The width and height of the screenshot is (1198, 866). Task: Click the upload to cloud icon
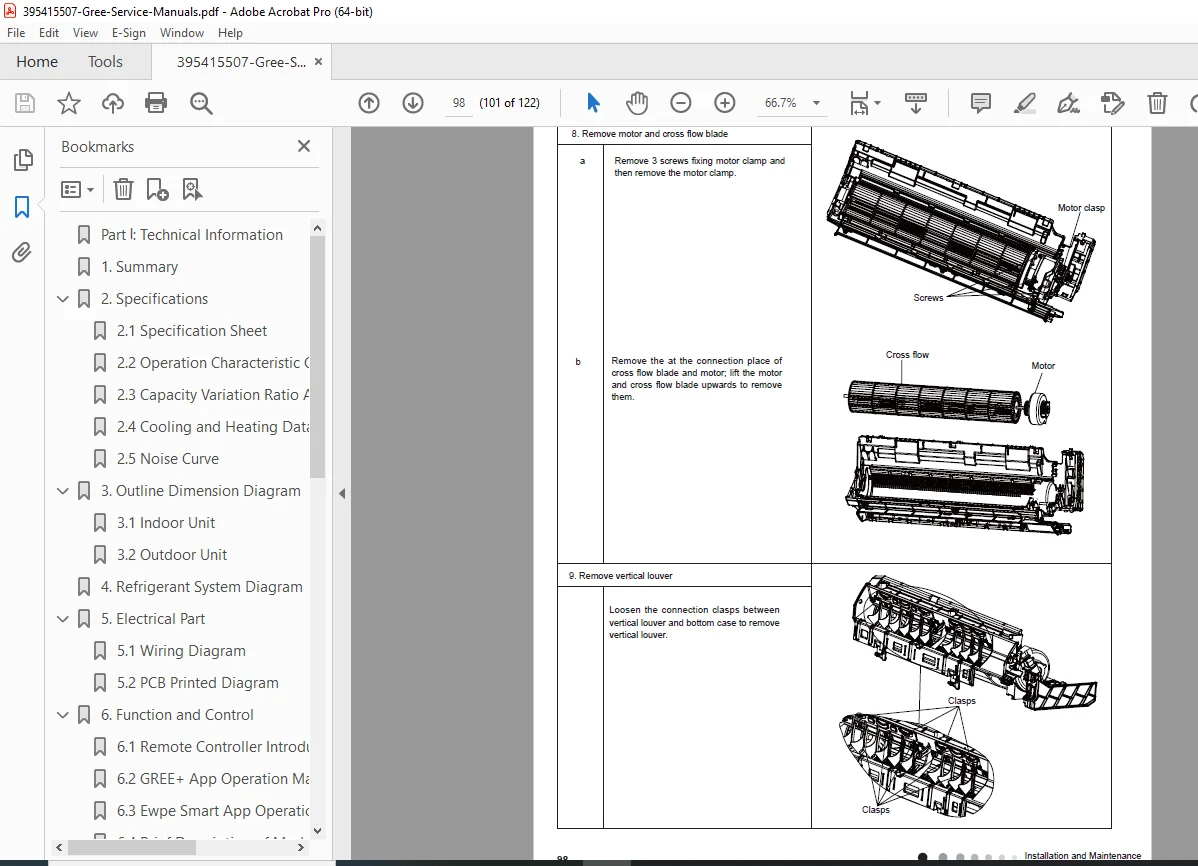[x=112, y=103]
